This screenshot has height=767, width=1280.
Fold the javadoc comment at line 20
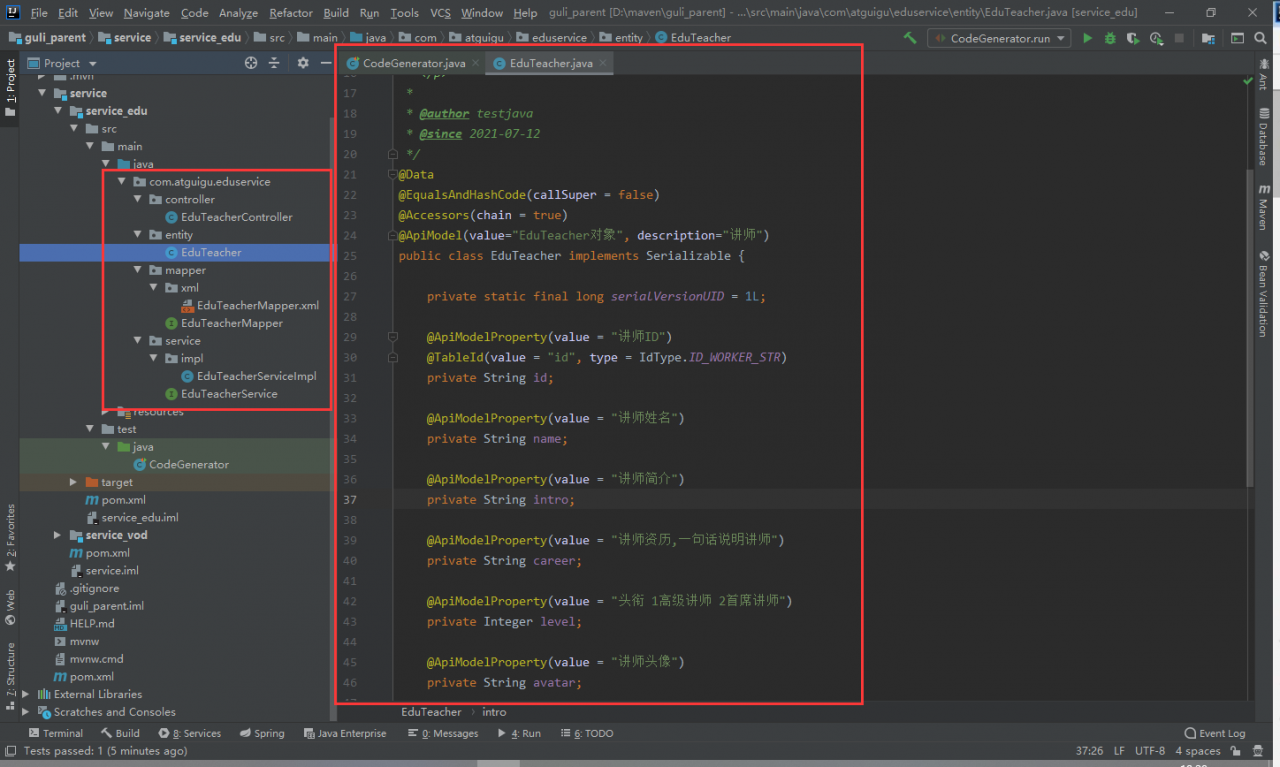click(392, 154)
